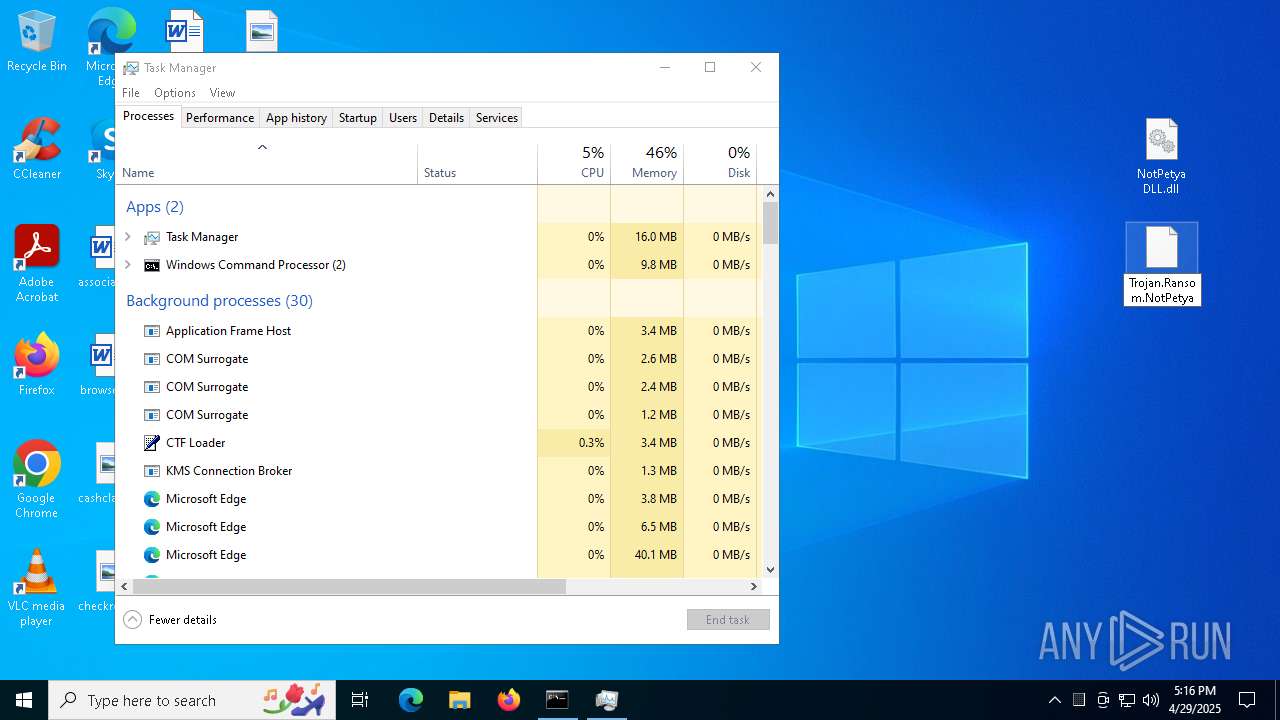The width and height of the screenshot is (1280, 720).
Task: Open the notification center icon
Action: coord(1247,700)
